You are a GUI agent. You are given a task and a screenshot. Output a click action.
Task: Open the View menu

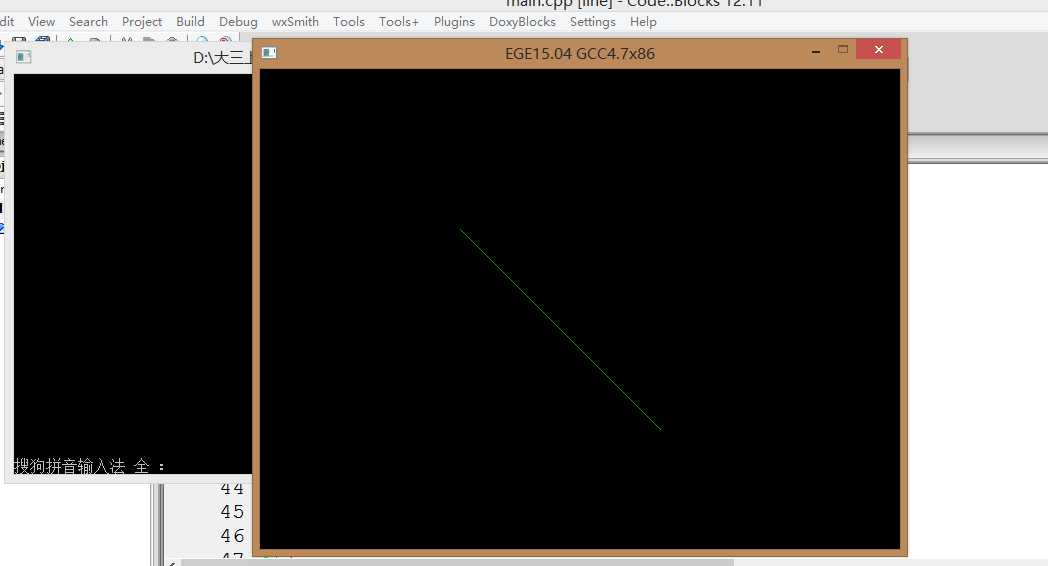click(41, 22)
